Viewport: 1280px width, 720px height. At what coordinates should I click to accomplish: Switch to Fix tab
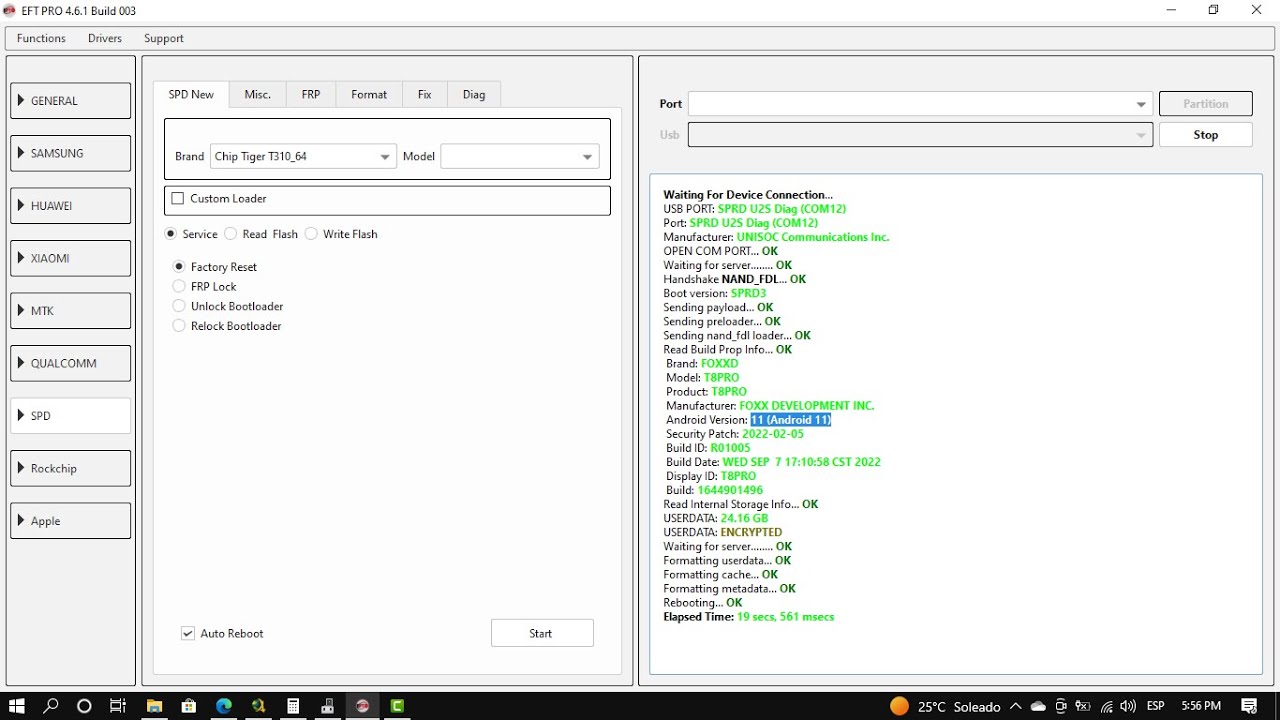(x=425, y=95)
